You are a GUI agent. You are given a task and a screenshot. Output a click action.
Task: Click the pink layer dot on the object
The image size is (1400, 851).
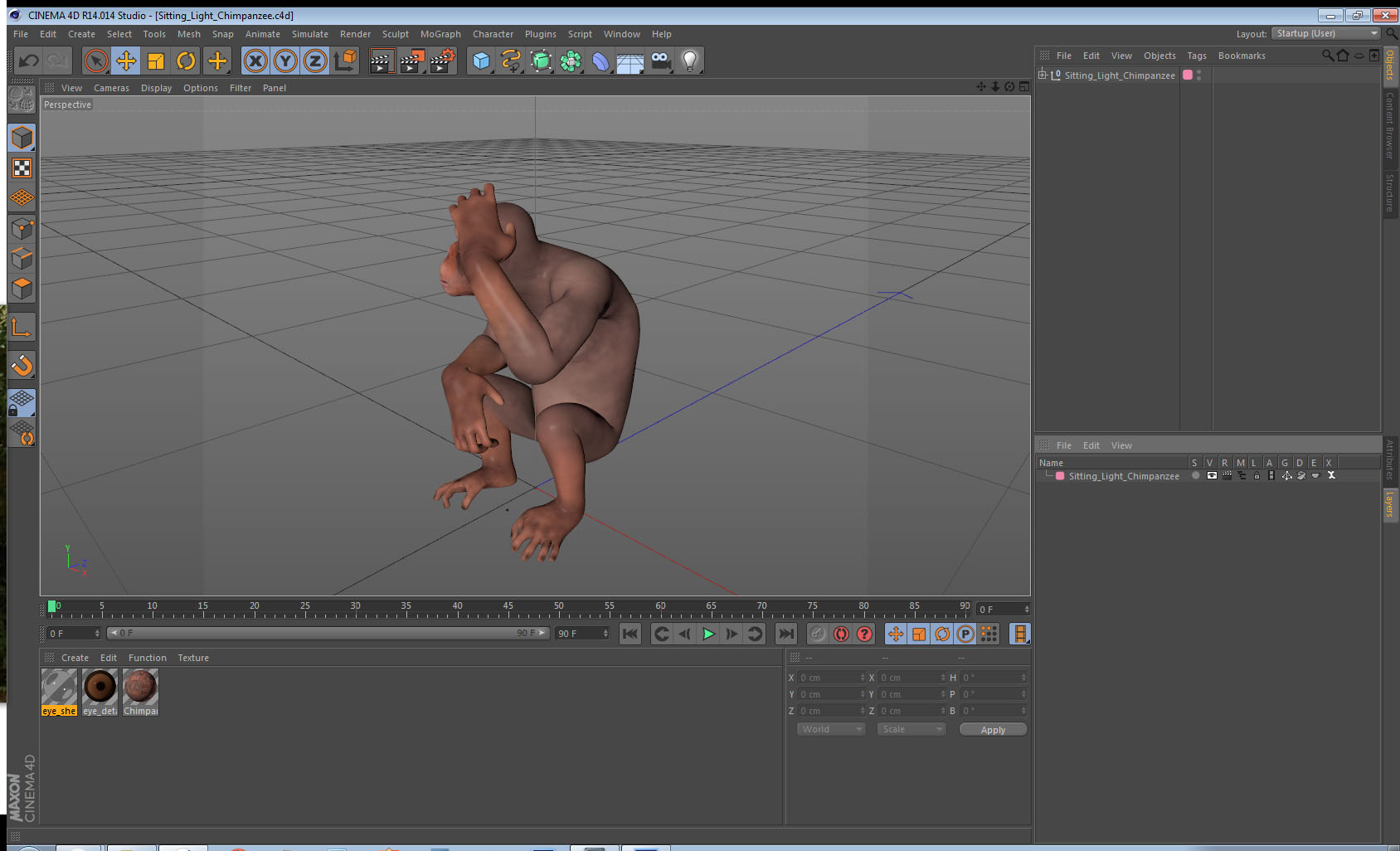[x=1188, y=75]
